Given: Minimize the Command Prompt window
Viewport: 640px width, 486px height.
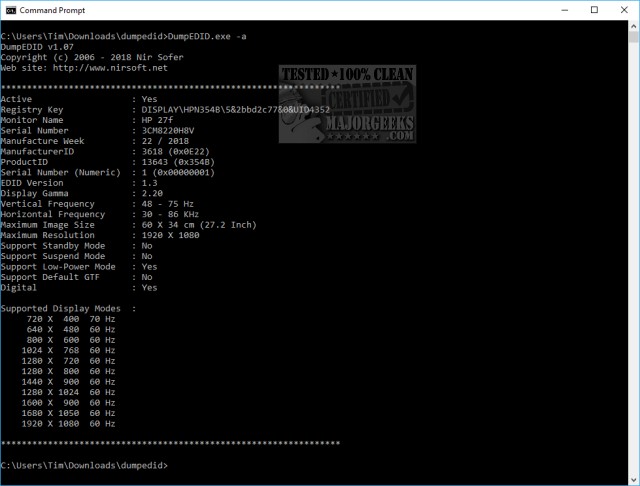Looking at the screenshot, I should 564,10.
